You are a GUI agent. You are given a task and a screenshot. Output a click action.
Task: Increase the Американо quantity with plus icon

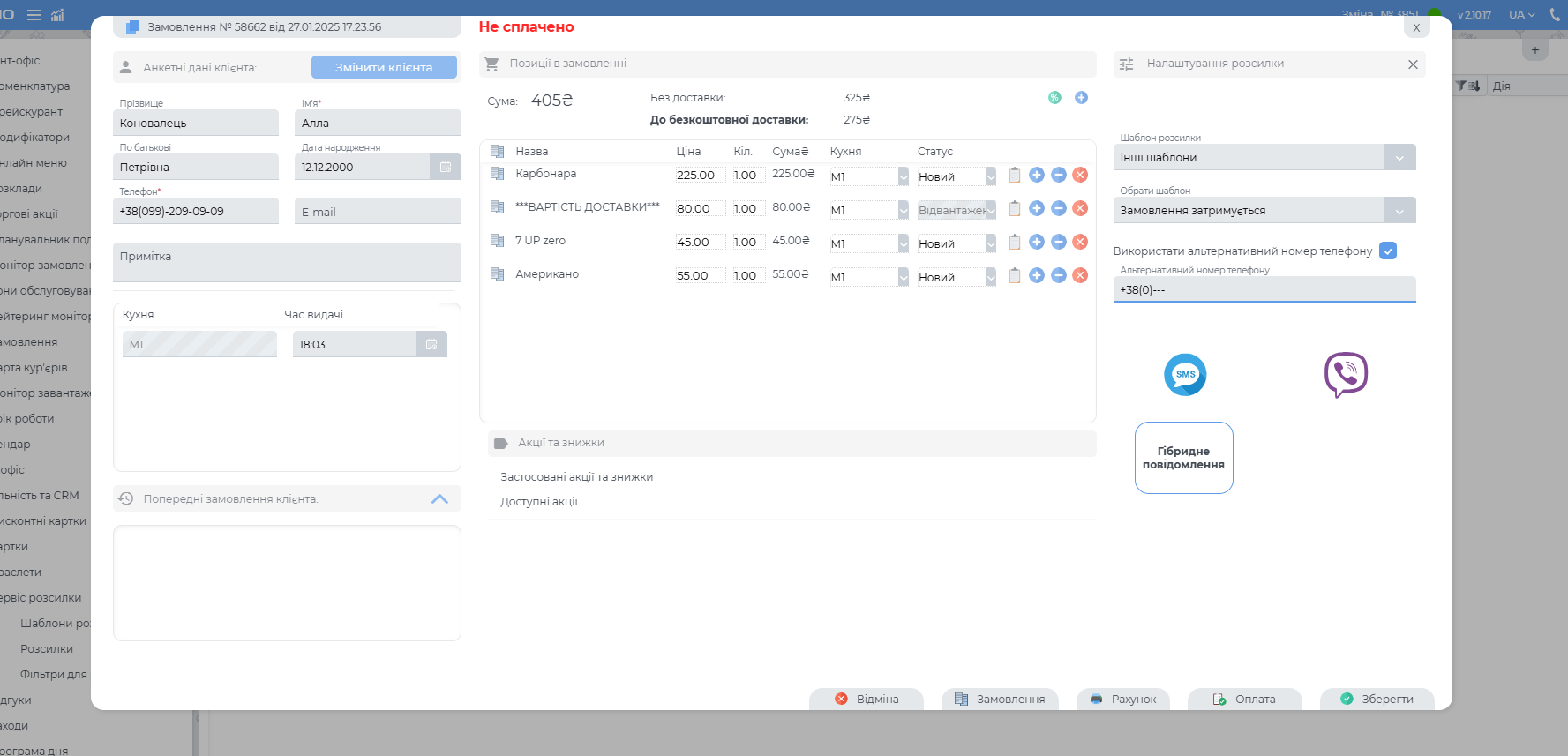(1037, 276)
